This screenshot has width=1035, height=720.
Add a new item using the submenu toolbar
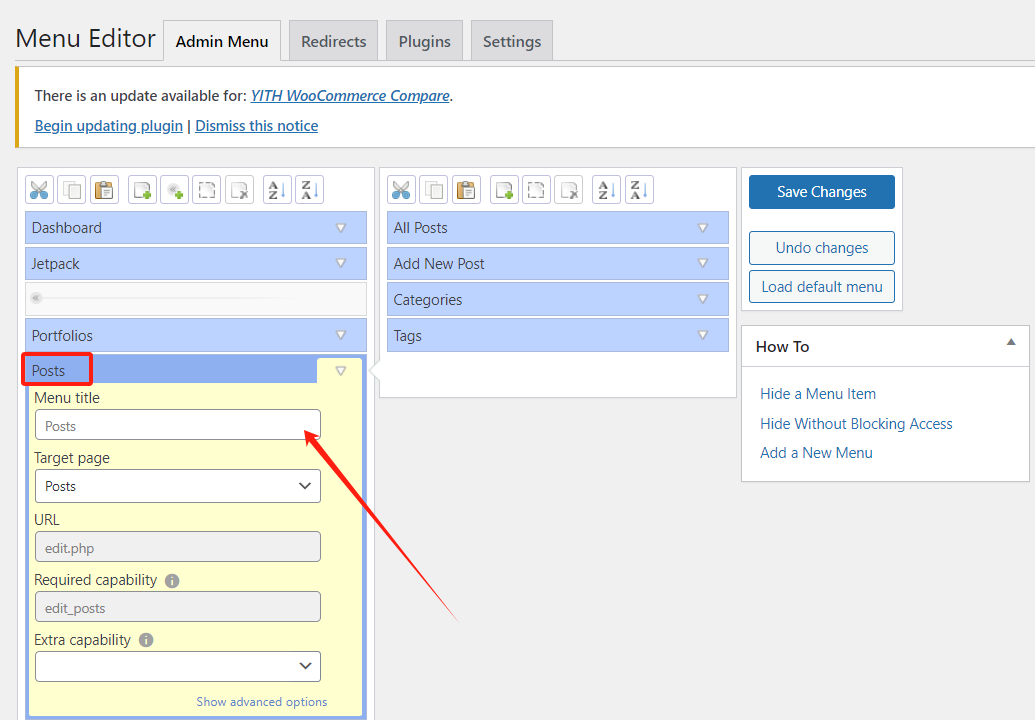pos(504,190)
